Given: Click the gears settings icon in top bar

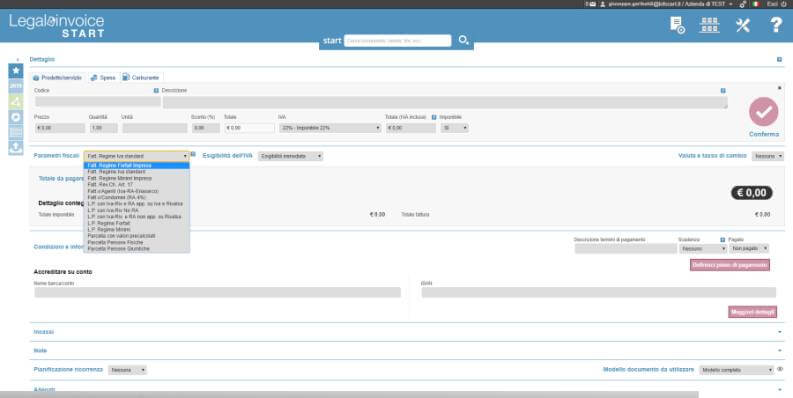Looking at the screenshot, I should 743,4.
